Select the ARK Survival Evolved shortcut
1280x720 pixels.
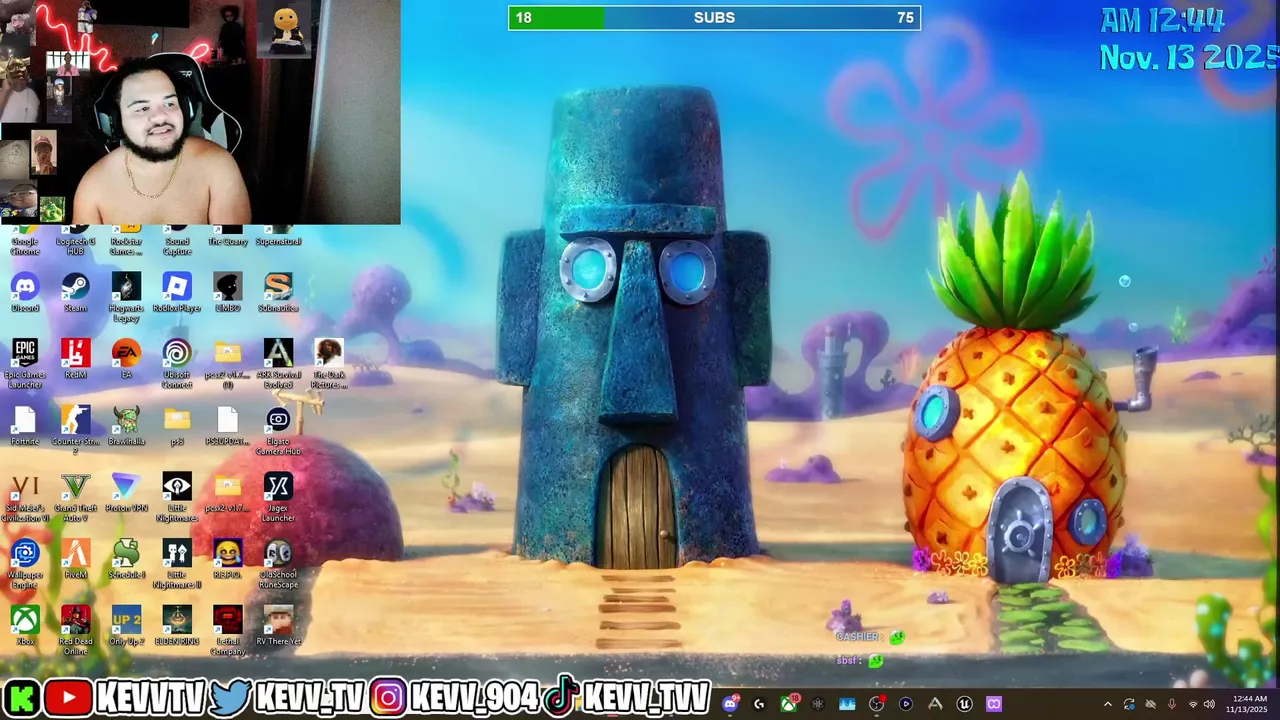coord(278,363)
